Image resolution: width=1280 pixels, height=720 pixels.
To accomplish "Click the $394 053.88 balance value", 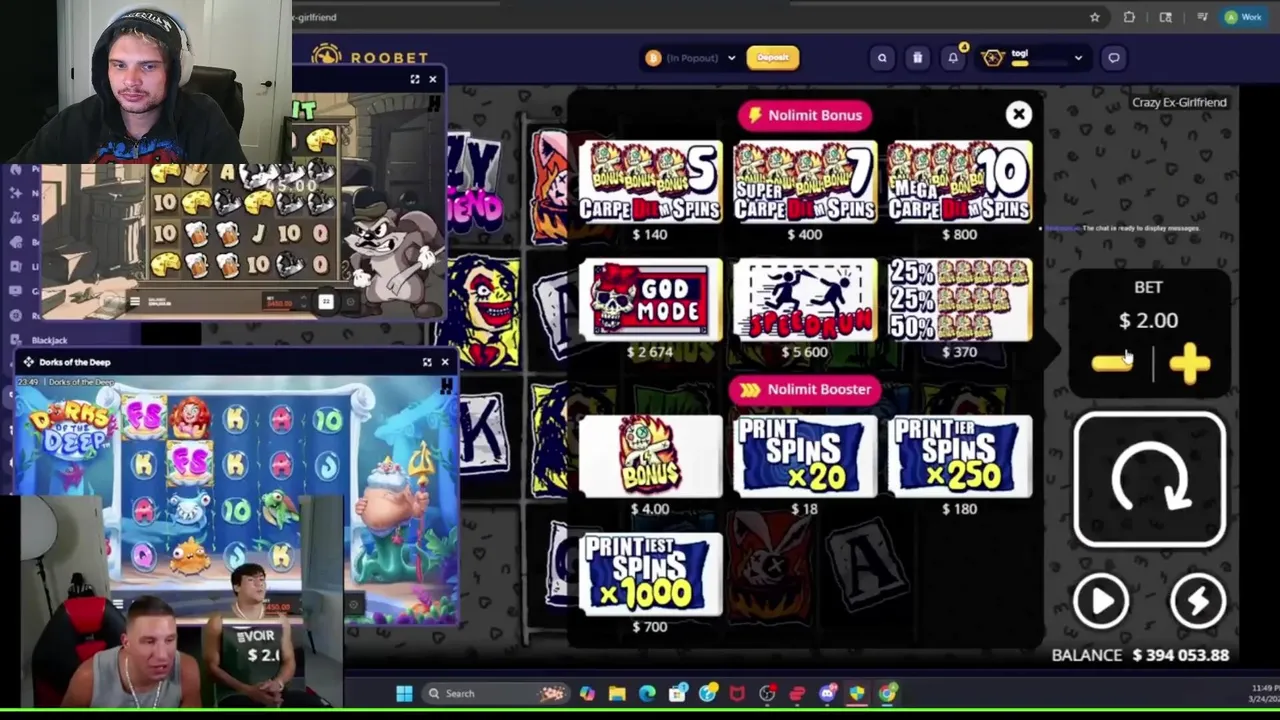I will (1181, 655).
